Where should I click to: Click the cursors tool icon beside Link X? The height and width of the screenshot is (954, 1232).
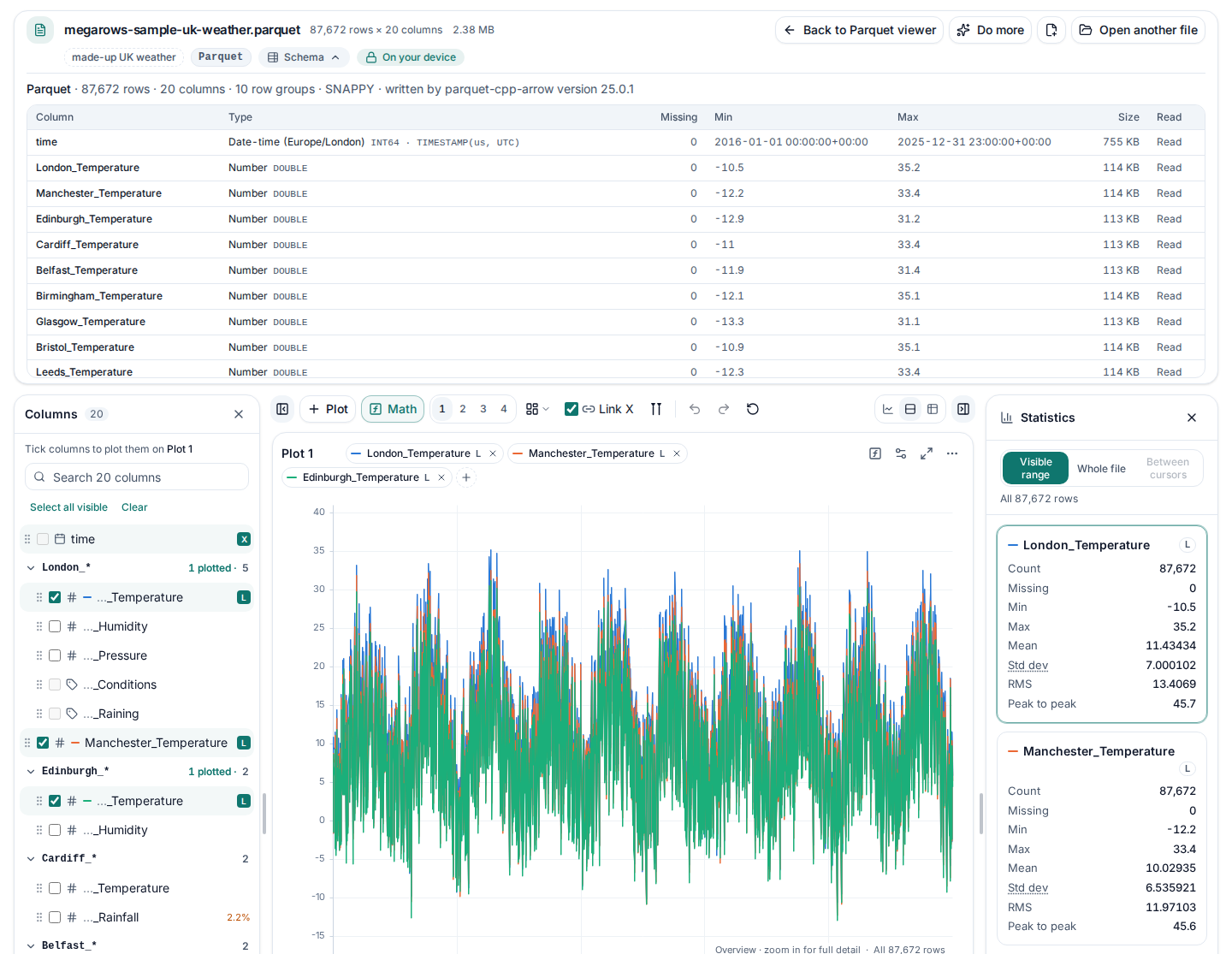[656, 409]
